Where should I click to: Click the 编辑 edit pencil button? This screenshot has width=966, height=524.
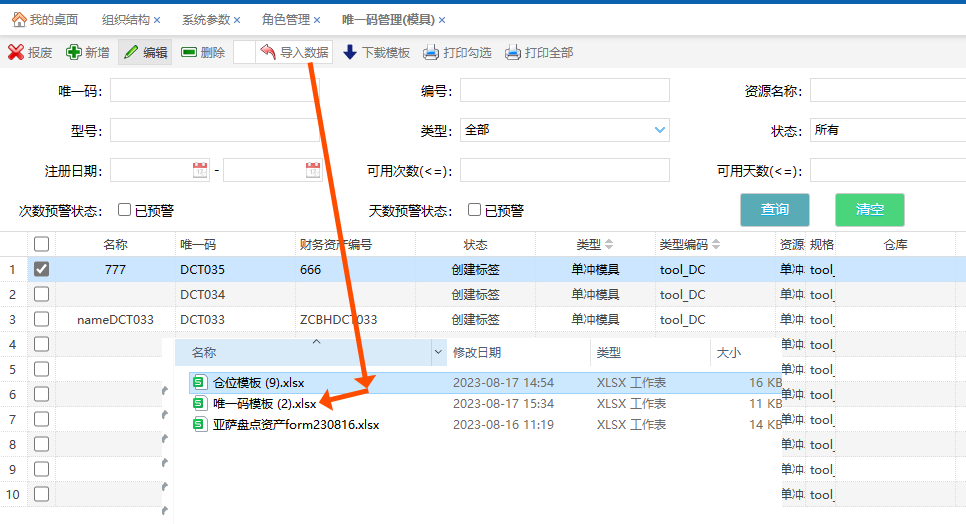pos(145,53)
